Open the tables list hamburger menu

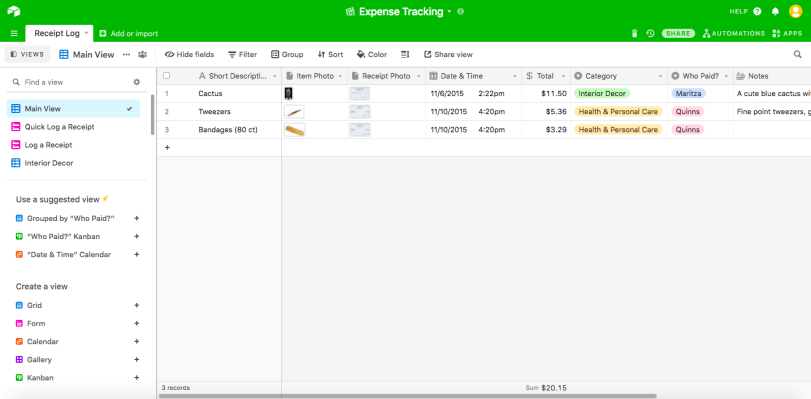tap(14, 34)
